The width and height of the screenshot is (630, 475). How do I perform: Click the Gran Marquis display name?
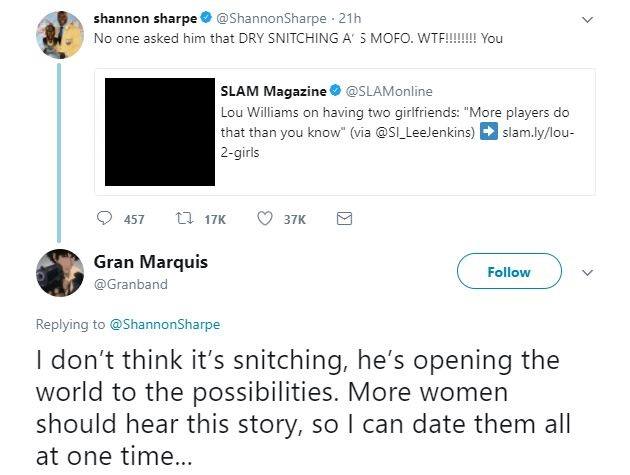pyautogui.click(x=151, y=262)
